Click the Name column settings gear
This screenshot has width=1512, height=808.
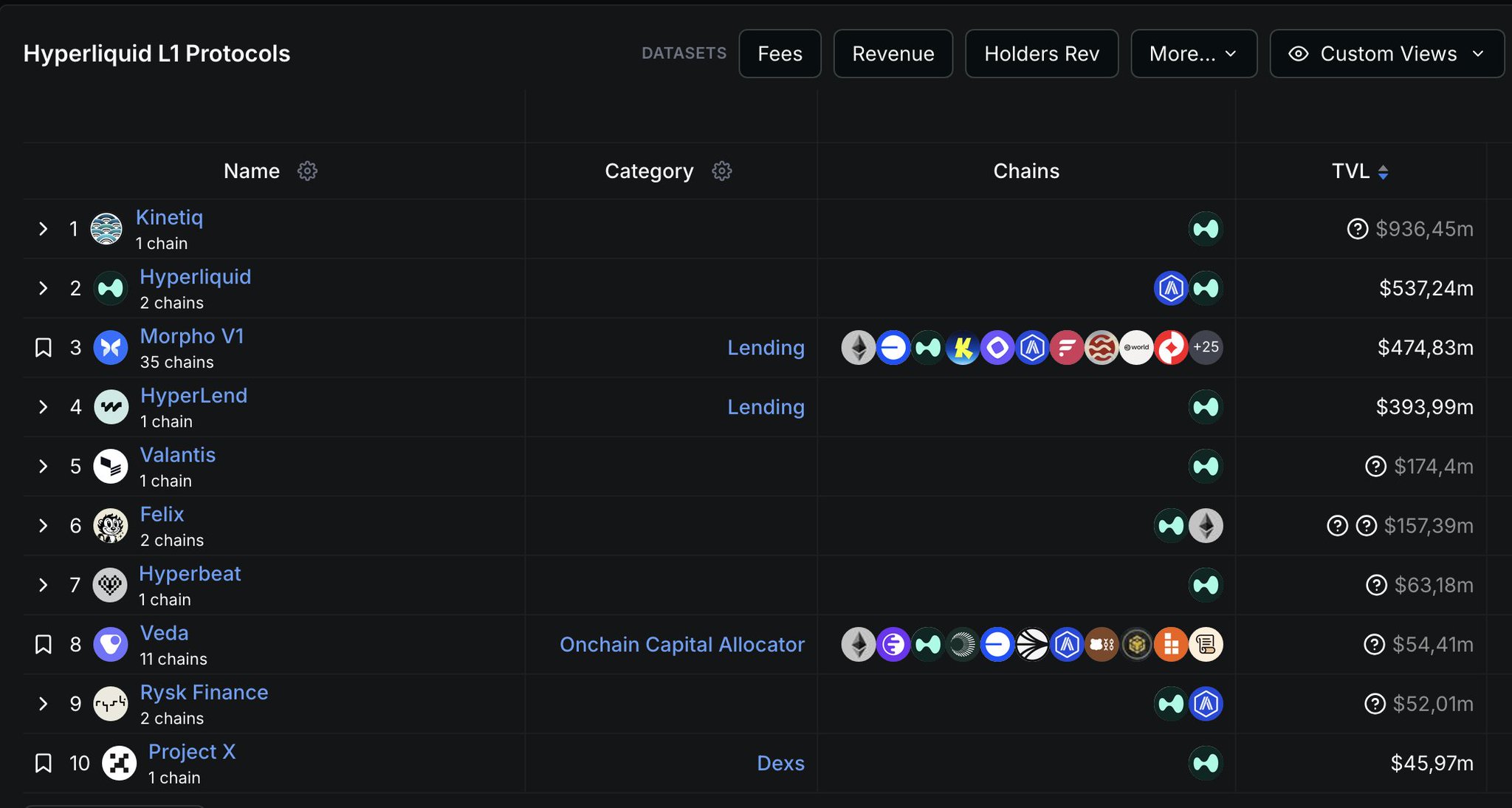click(x=307, y=171)
